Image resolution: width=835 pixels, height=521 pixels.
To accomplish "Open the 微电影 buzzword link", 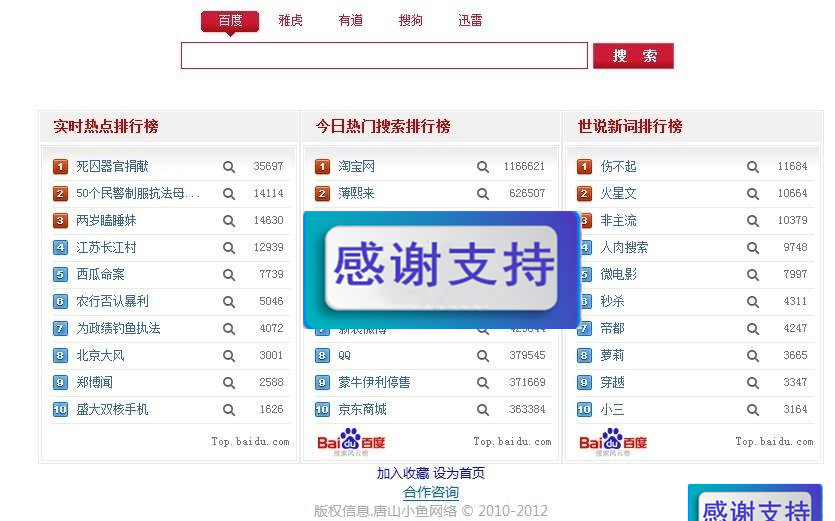I will coord(618,274).
